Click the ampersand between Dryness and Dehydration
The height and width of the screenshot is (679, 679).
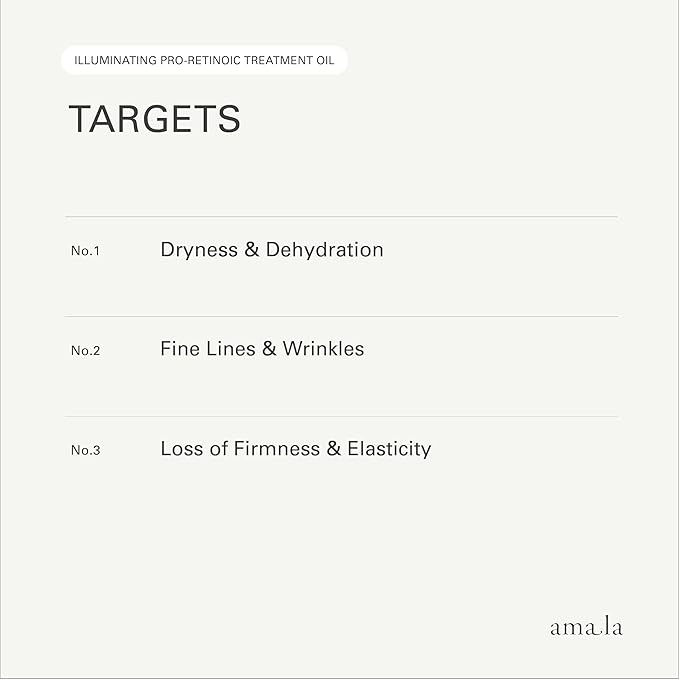(254, 250)
